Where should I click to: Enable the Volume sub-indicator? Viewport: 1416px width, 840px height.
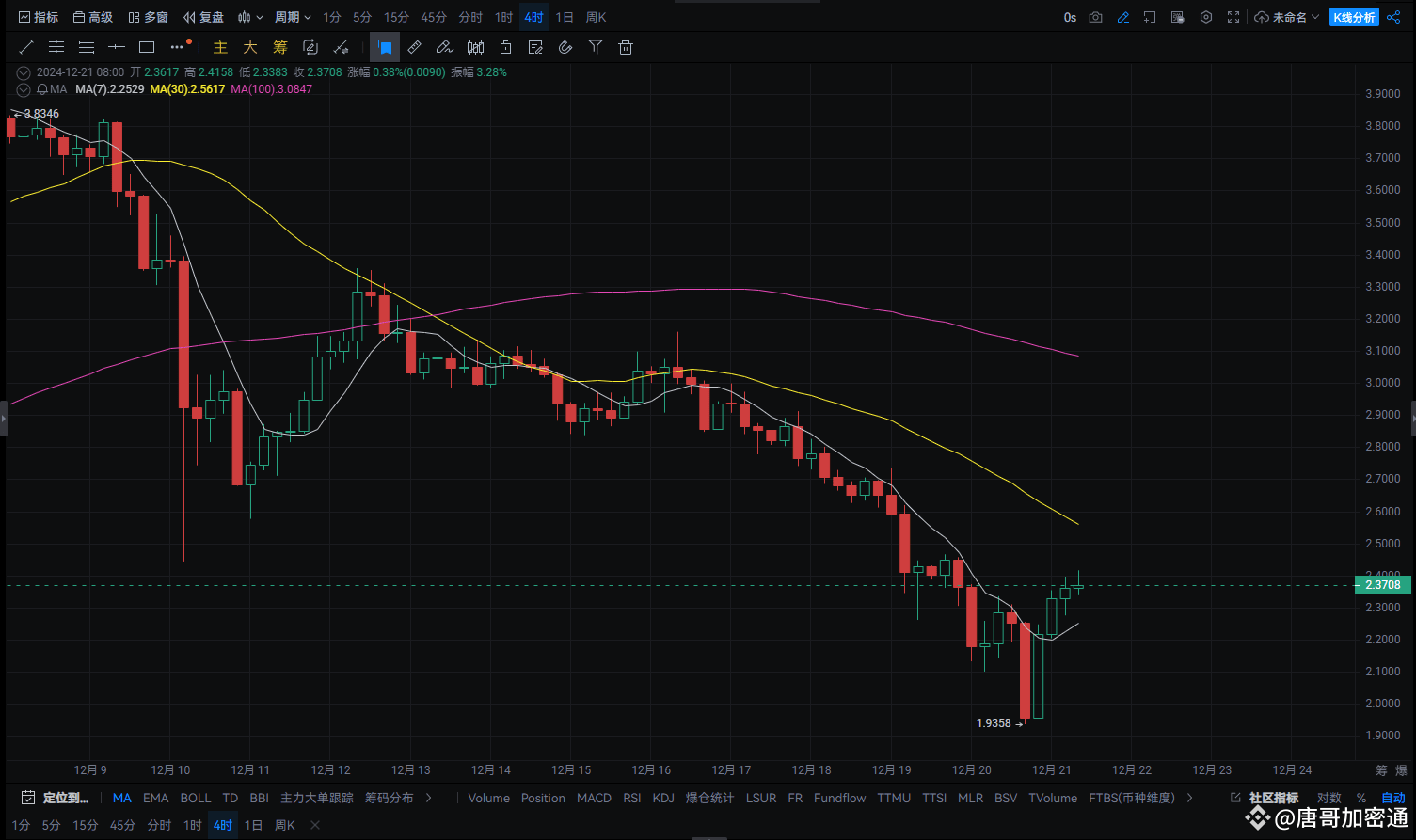click(489, 798)
